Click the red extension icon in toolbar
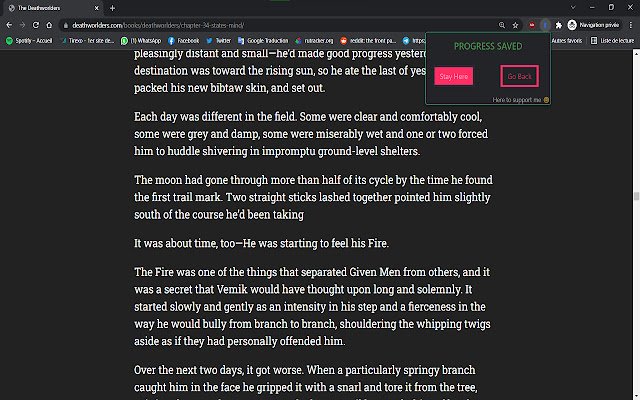The height and width of the screenshot is (400, 640). point(531,25)
